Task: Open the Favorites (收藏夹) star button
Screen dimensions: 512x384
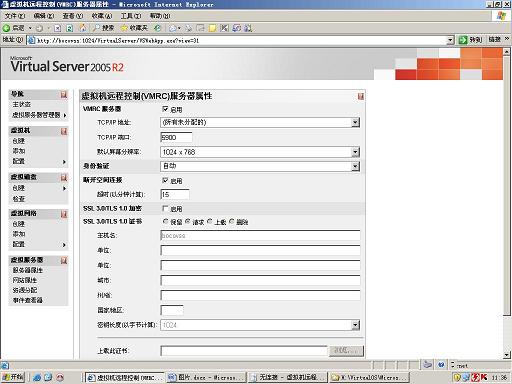Action: coord(134,28)
